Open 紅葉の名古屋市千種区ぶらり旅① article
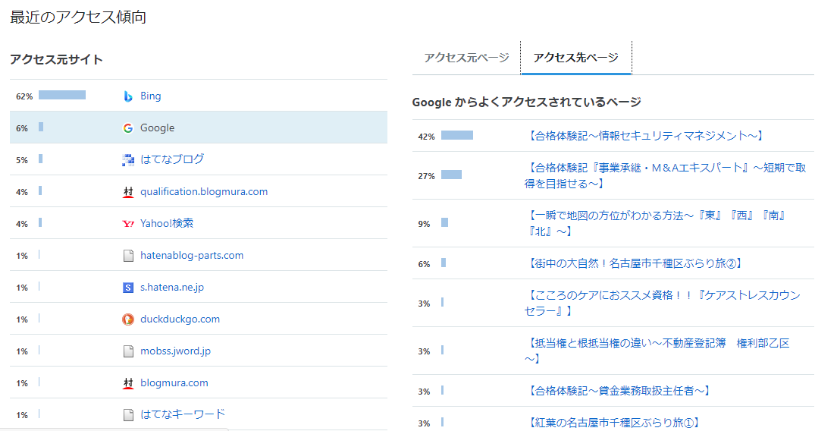Screen dimensions: 819x432 pyautogui.click(x=612, y=423)
